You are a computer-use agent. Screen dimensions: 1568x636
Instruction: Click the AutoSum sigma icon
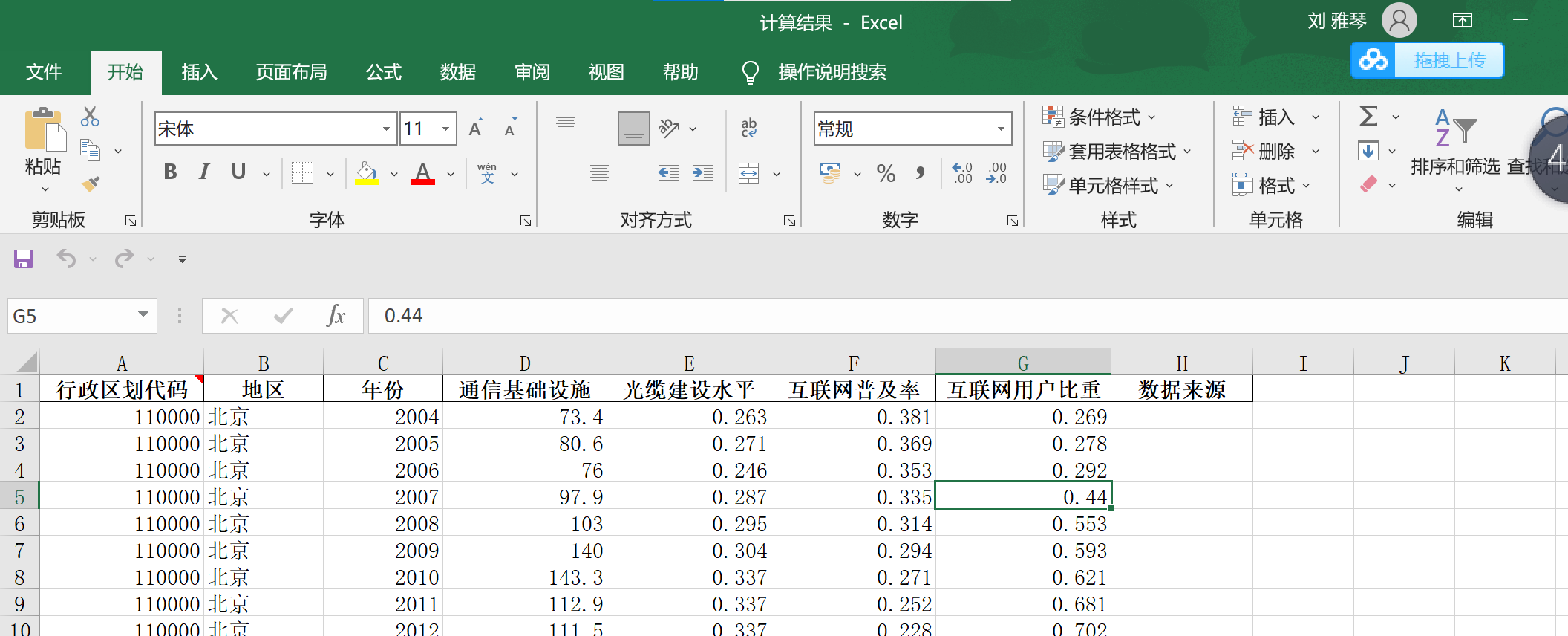click(1368, 117)
